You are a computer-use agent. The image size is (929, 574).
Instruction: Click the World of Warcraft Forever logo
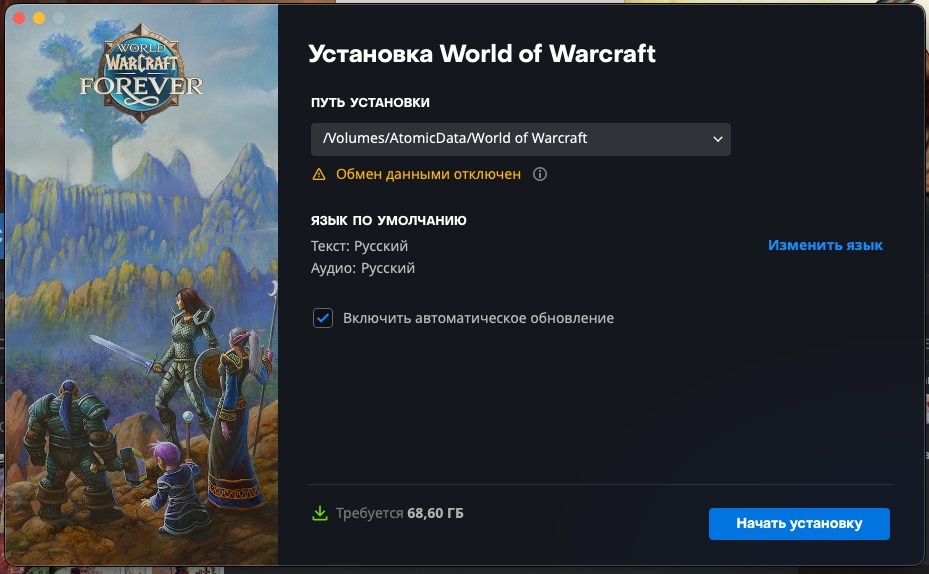(142, 73)
